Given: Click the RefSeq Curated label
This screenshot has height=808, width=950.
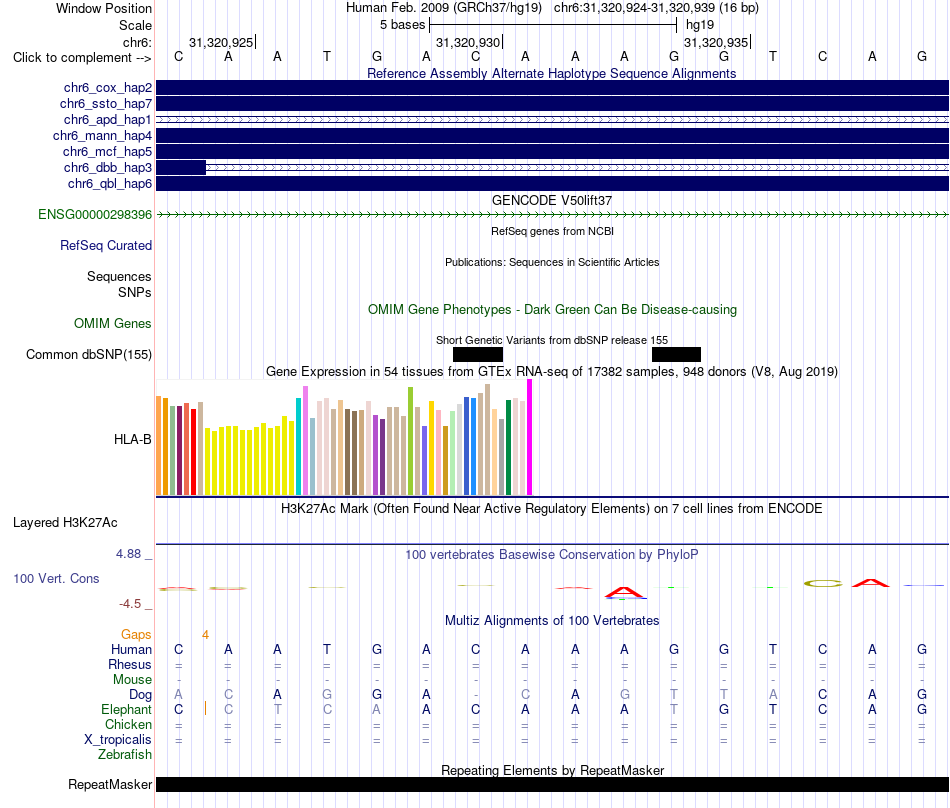Looking at the screenshot, I should pyautogui.click(x=106, y=245).
